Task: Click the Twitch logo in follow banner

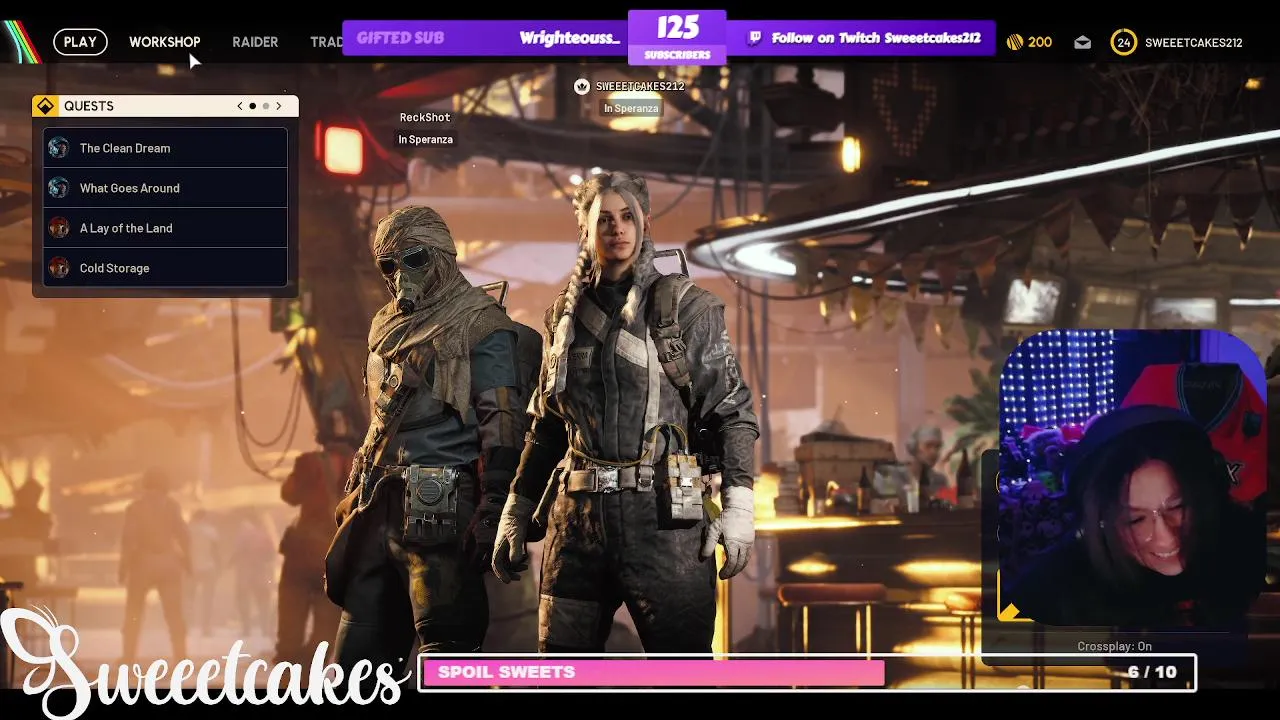Action: tap(755, 38)
